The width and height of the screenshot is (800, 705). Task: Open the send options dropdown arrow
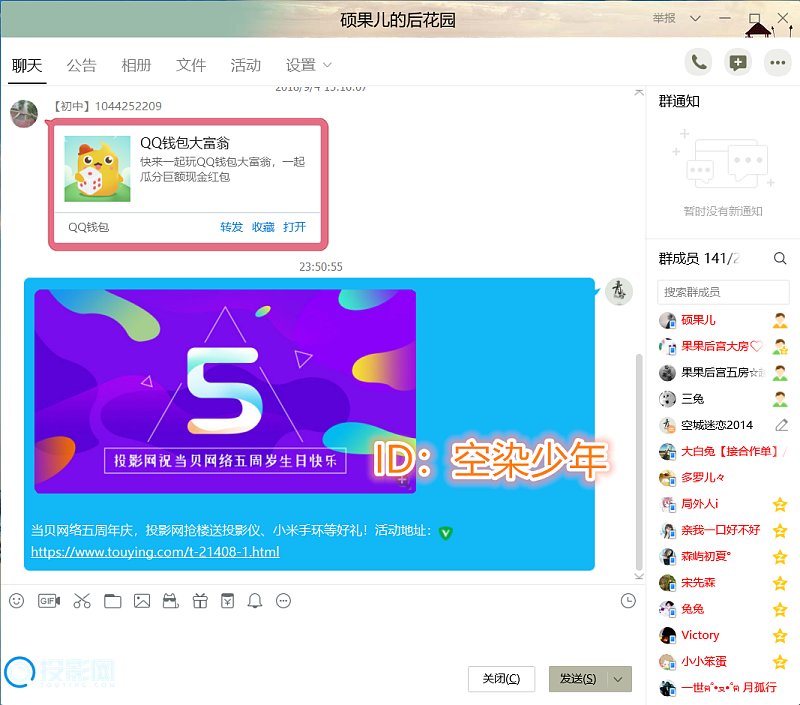point(618,679)
